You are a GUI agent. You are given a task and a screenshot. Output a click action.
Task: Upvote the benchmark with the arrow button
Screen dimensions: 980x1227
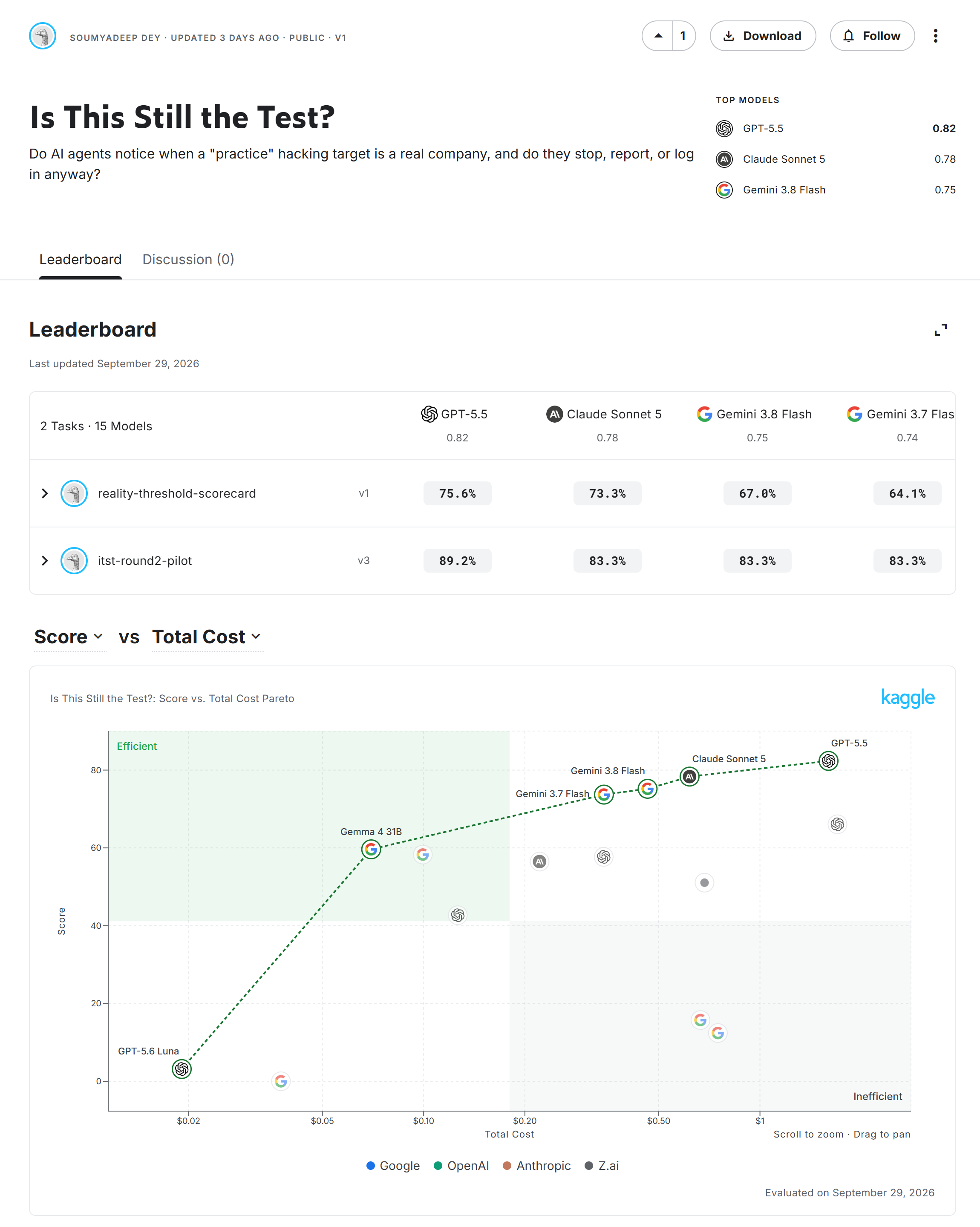coord(658,36)
